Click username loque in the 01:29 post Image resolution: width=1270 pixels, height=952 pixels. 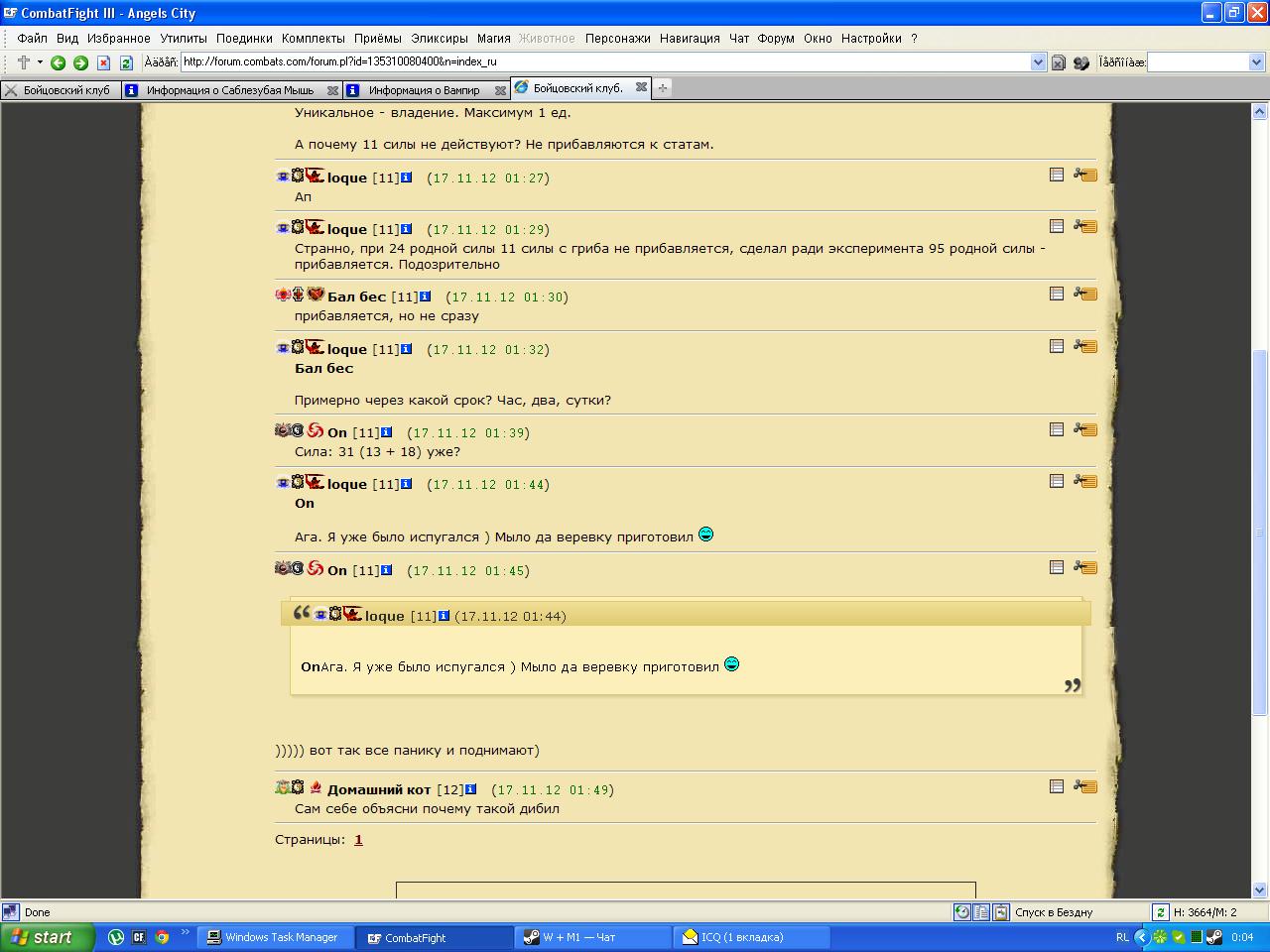coord(347,229)
